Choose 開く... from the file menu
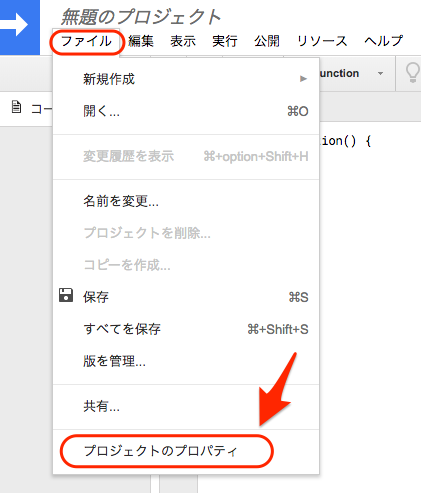Image resolution: width=421 pixels, height=493 pixels. [x=186, y=111]
